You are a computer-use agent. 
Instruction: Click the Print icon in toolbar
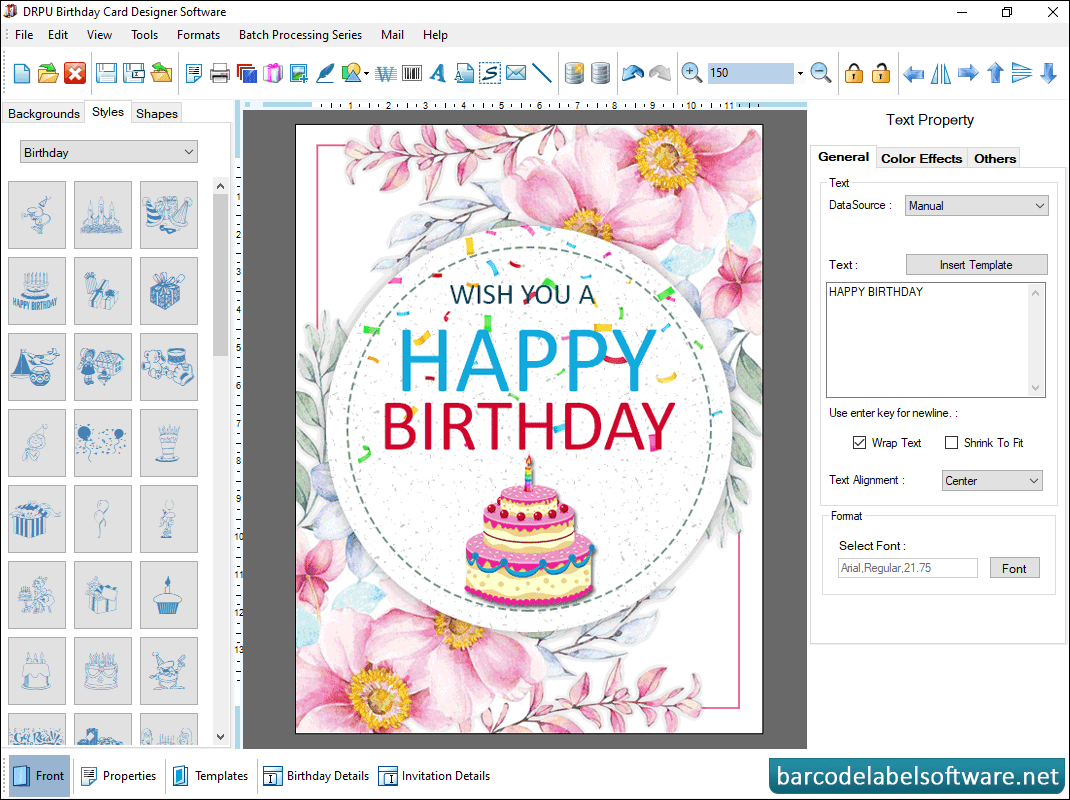tap(220, 72)
